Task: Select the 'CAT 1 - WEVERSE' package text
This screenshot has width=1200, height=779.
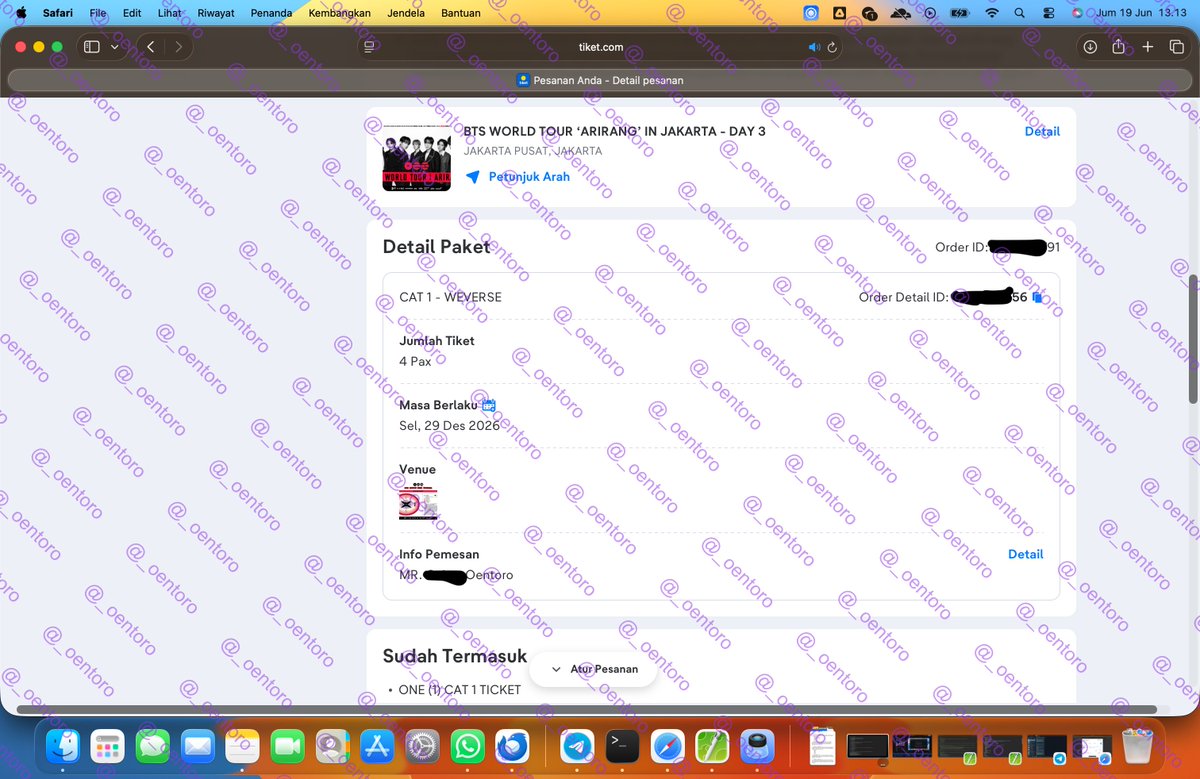Action: (450, 297)
